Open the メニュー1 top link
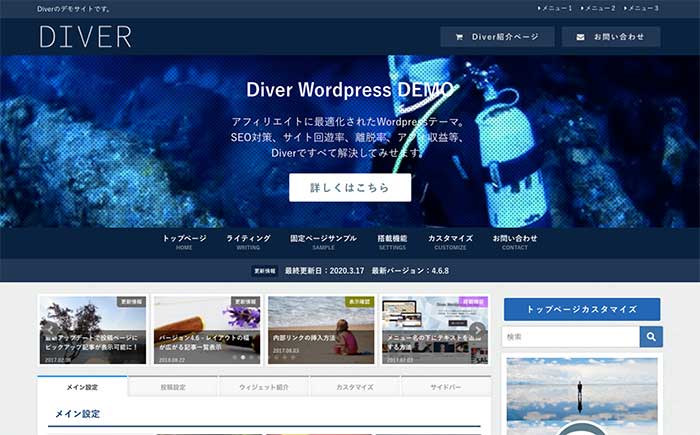Viewport: 700px width, 435px height. (555, 8)
